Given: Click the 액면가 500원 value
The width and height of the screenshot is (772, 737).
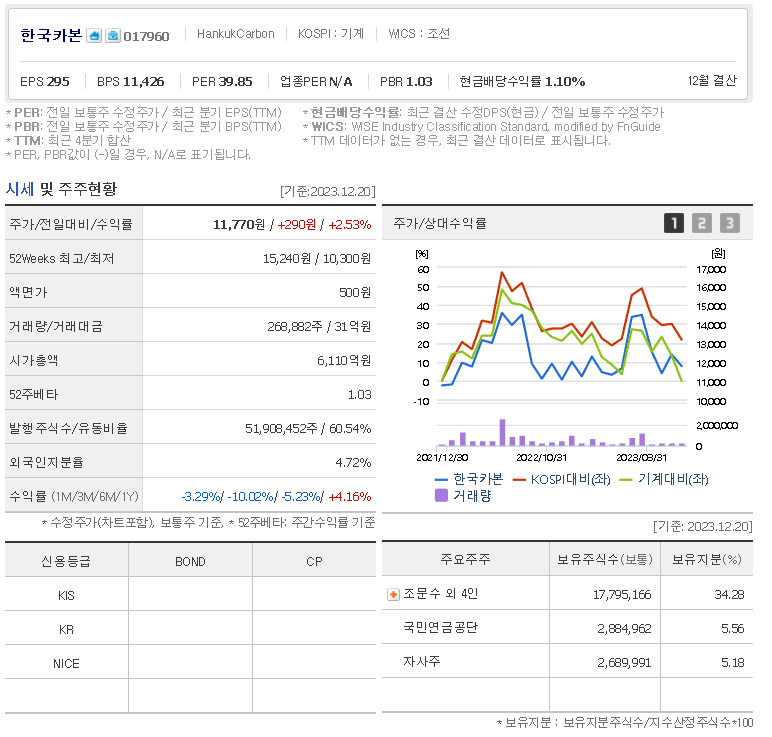Looking at the screenshot, I should click(355, 293).
